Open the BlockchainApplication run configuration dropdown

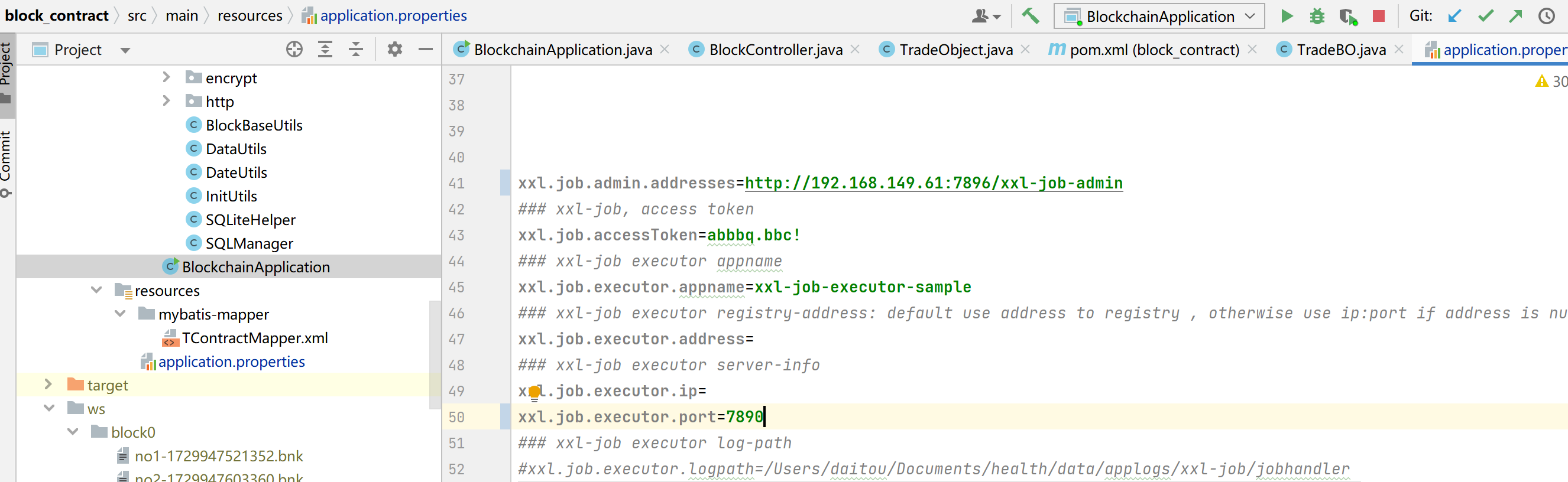[x=1159, y=16]
